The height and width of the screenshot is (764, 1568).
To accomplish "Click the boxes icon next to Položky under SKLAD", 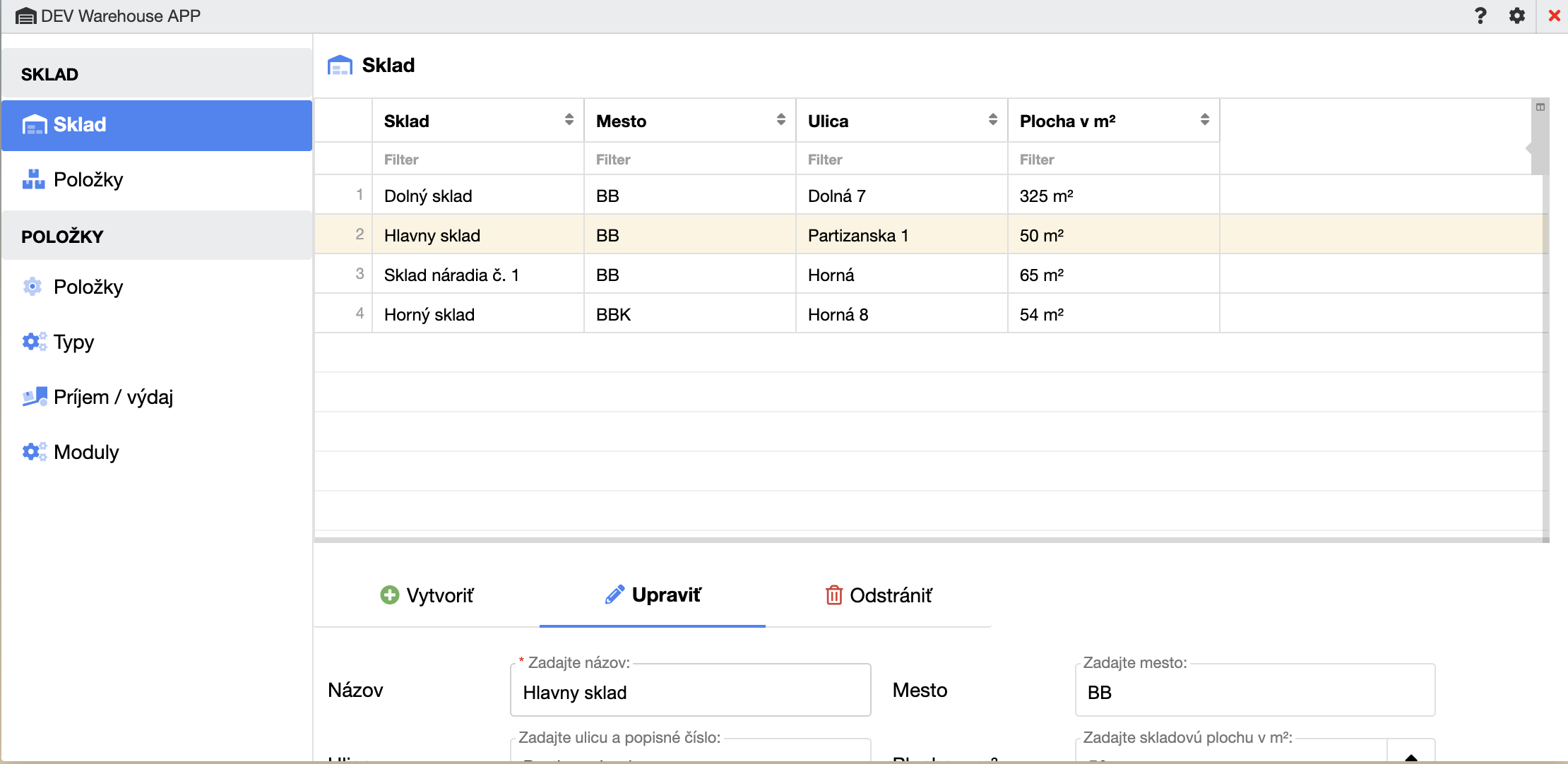I will pos(33,179).
